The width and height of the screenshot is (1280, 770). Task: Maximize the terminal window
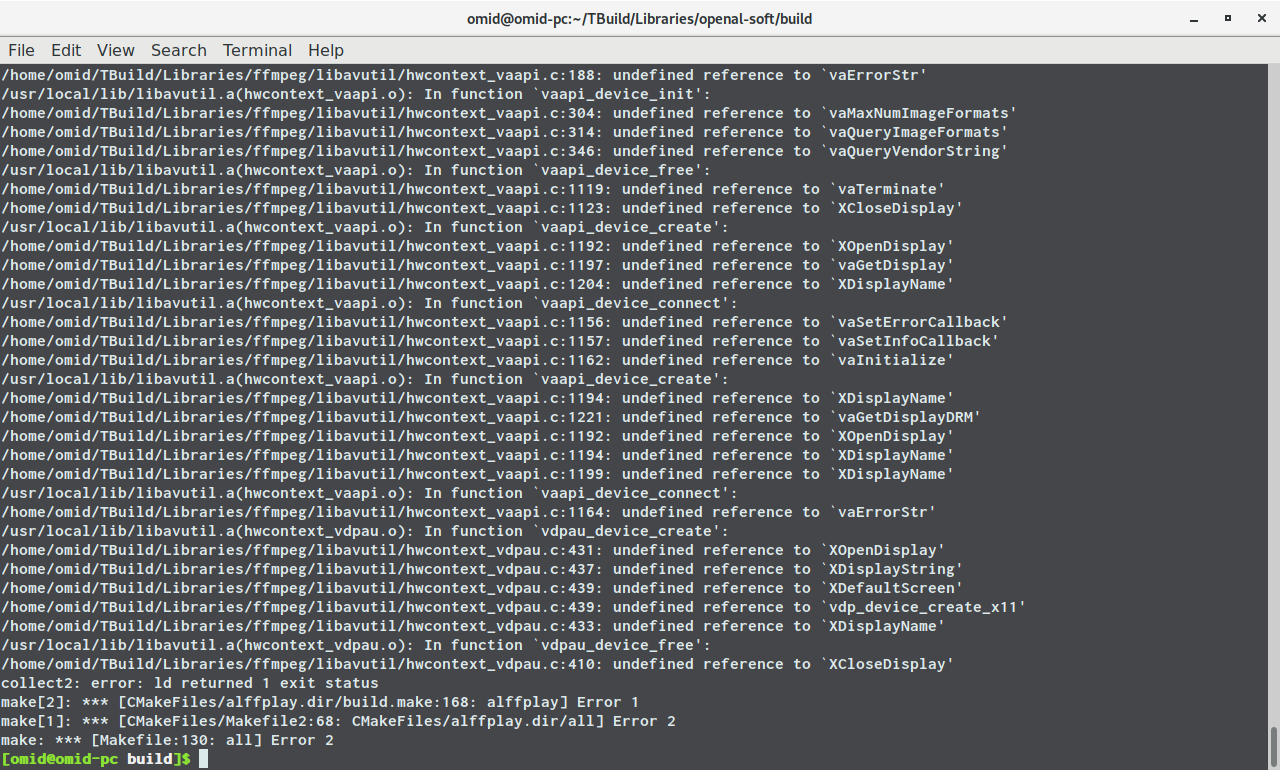(x=1228, y=18)
